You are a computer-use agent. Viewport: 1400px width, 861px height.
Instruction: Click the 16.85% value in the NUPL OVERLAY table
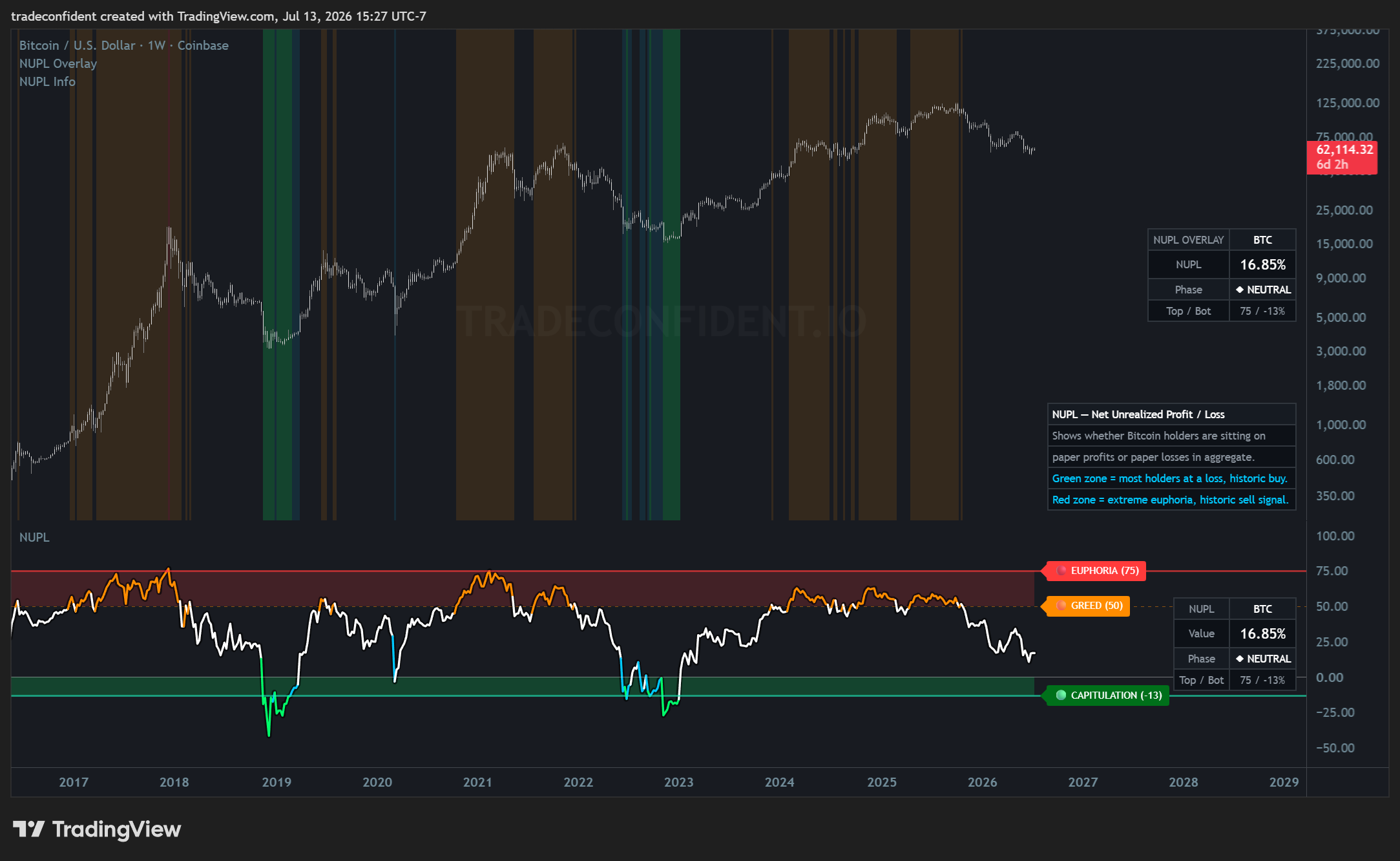point(1262,264)
